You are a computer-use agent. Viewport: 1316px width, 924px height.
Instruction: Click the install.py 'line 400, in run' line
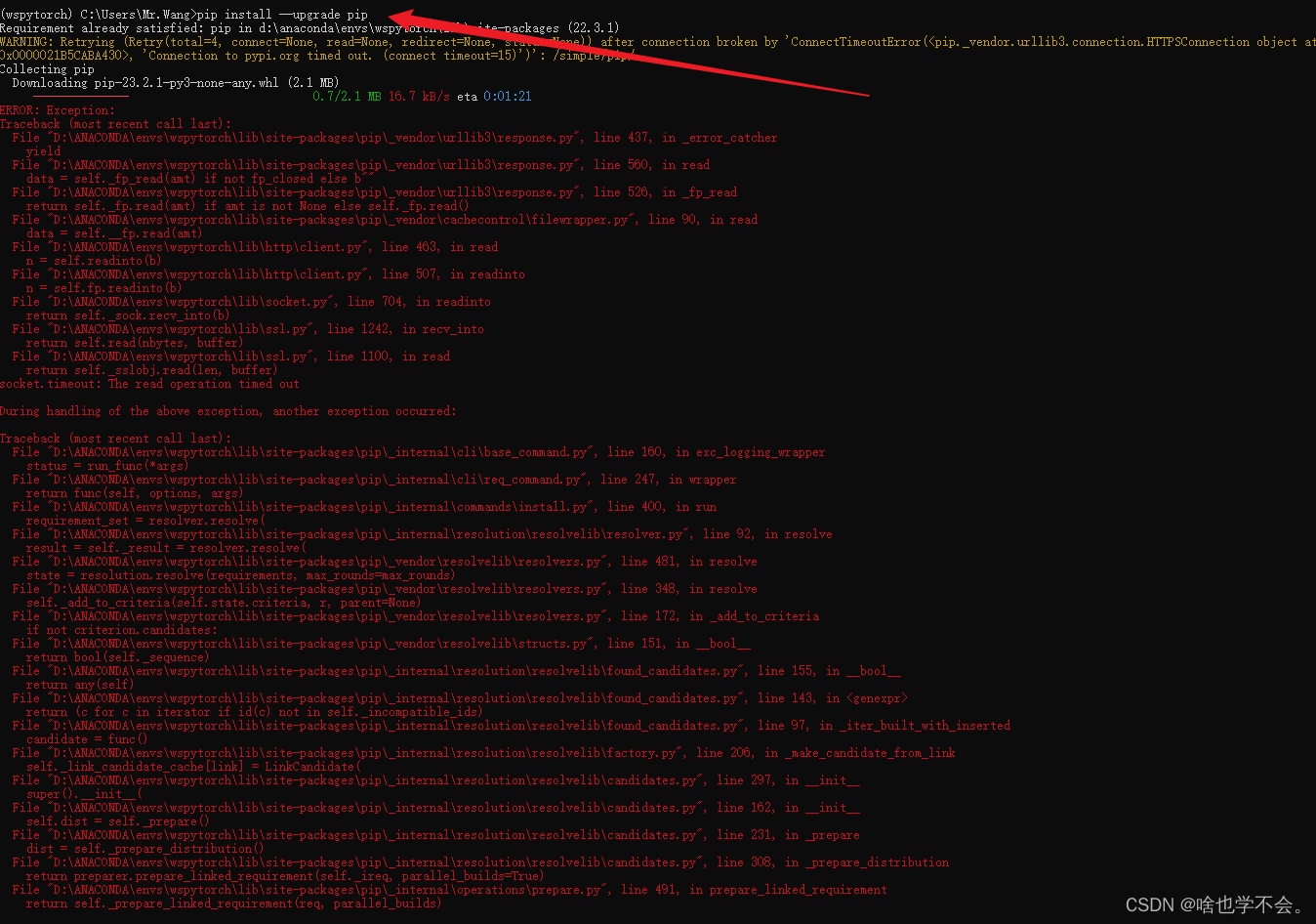(x=365, y=507)
